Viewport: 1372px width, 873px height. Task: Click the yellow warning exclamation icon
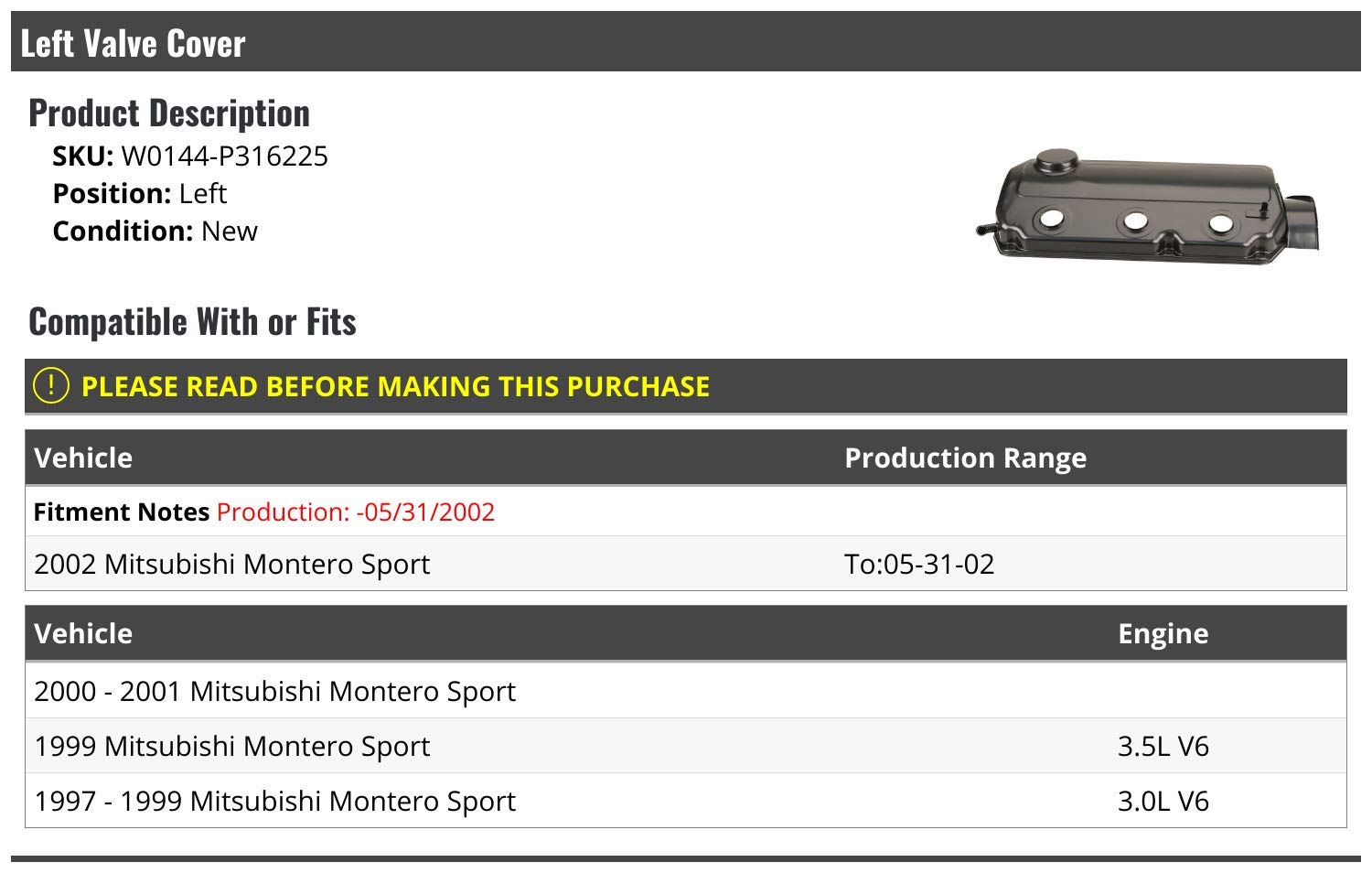point(50,385)
